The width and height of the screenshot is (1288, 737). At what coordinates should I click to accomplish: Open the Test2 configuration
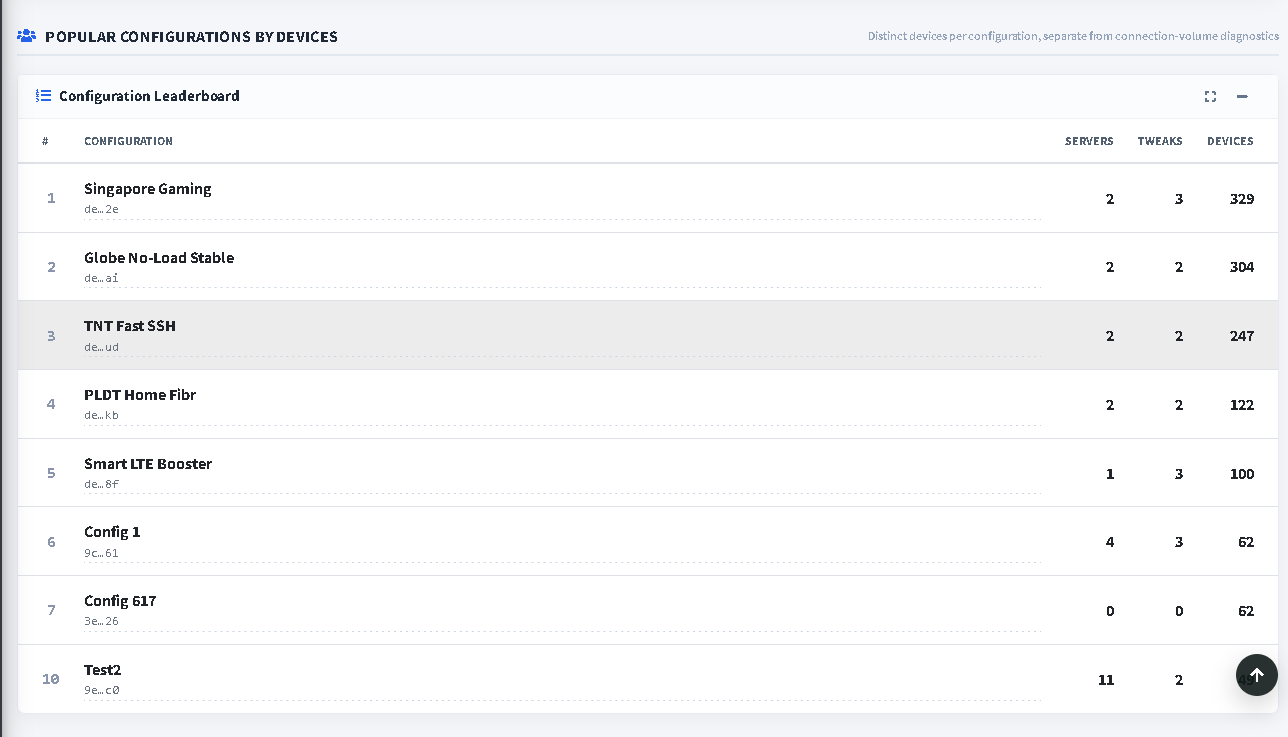coord(102,670)
